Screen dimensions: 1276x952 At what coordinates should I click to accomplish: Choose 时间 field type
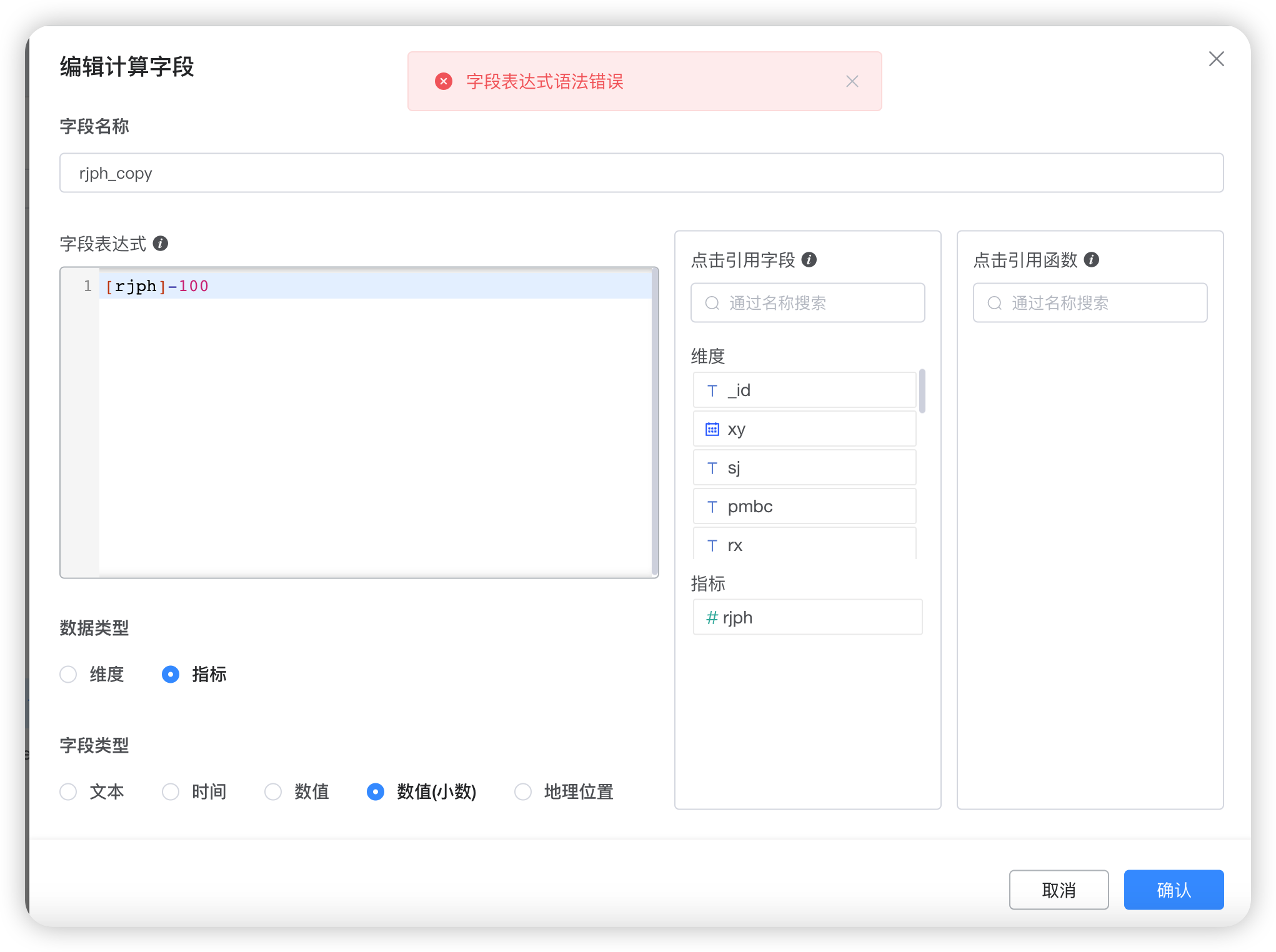click(171, 791)
